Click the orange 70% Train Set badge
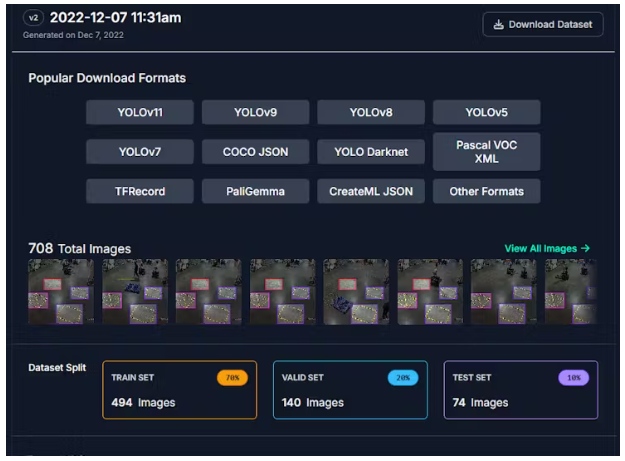 pyautogui.click(x=232, y=378)
